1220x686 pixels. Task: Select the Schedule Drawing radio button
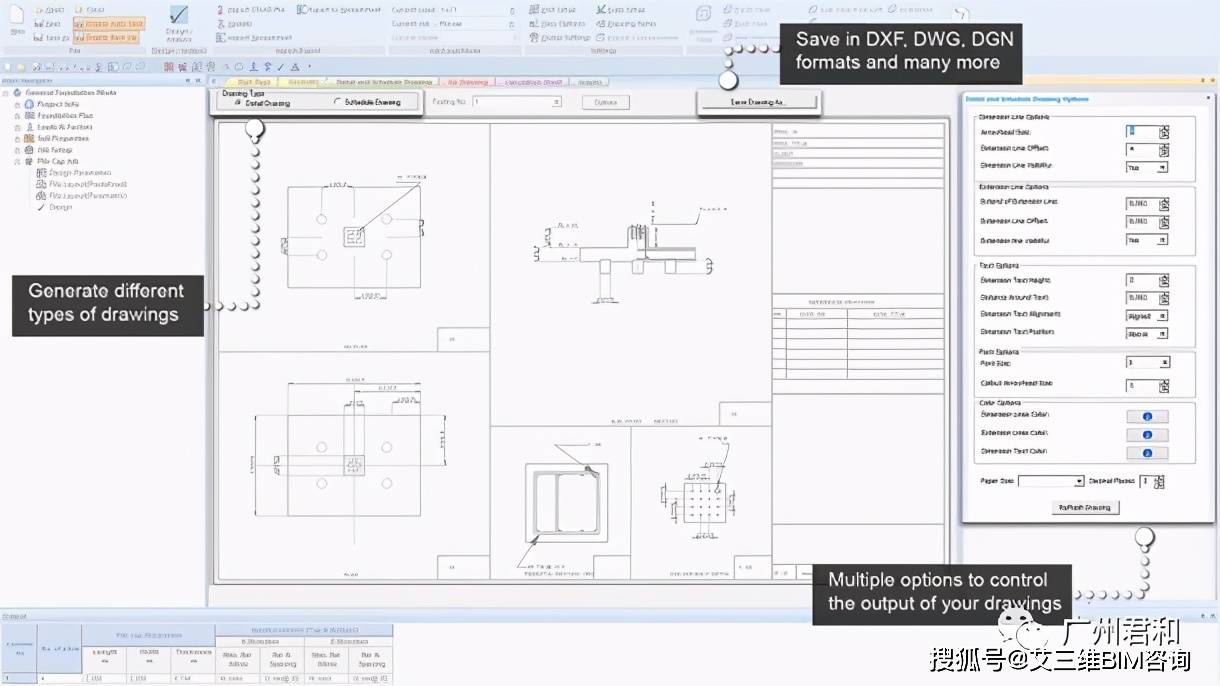click(336, 102)
